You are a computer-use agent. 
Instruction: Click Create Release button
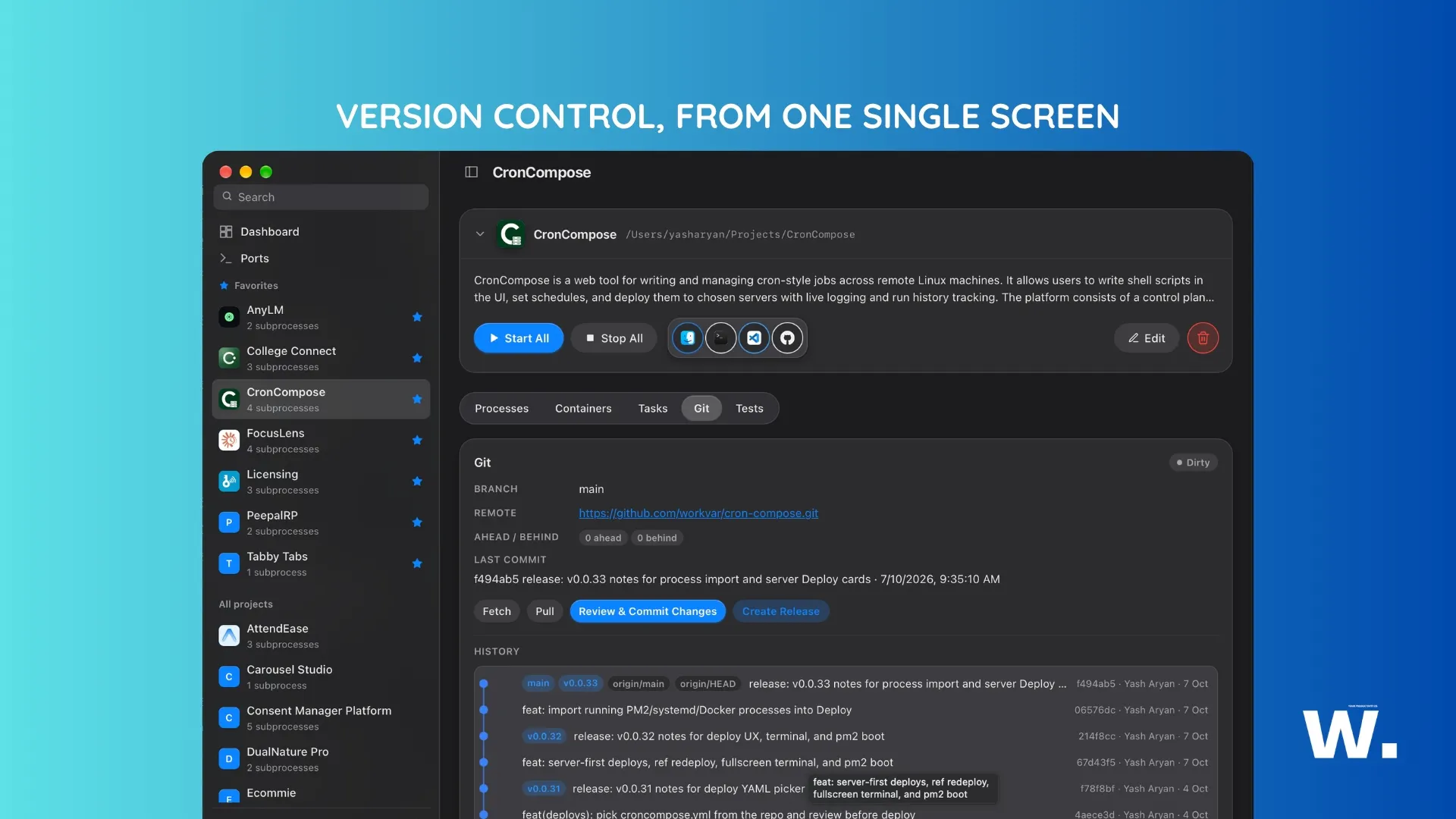780,611
